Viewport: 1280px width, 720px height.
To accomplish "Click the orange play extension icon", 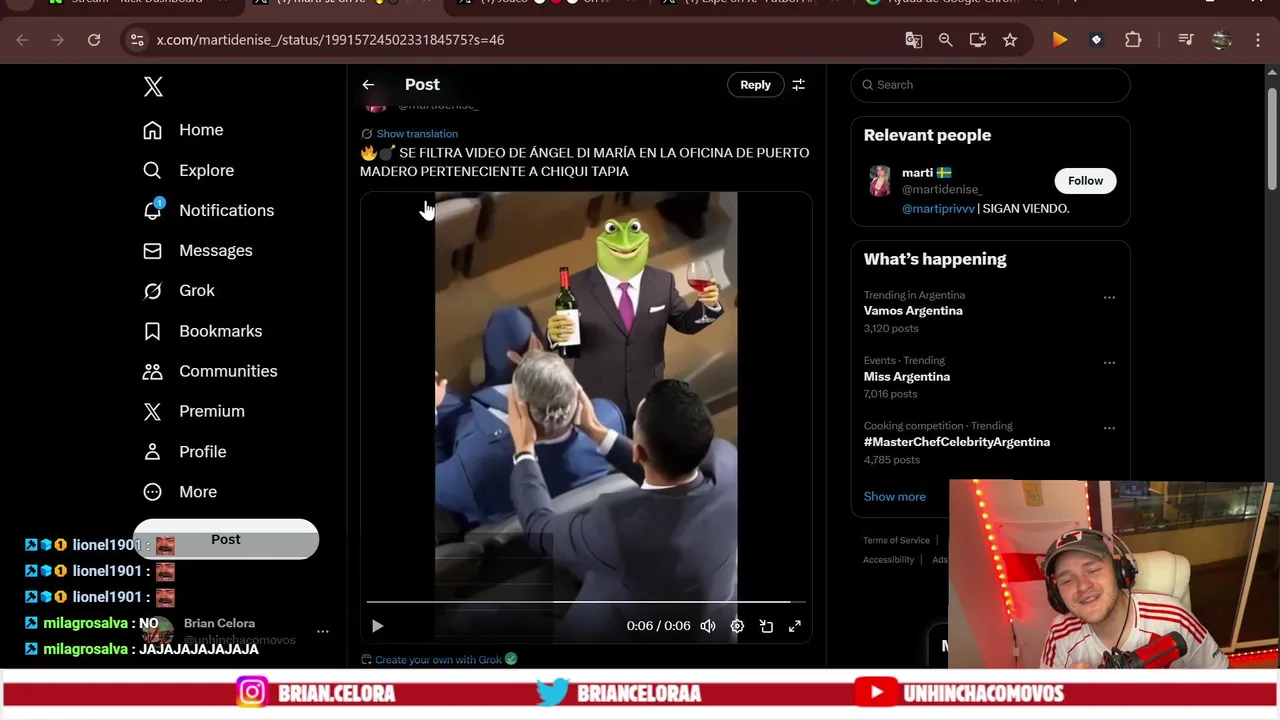I will click(1060, 40).
